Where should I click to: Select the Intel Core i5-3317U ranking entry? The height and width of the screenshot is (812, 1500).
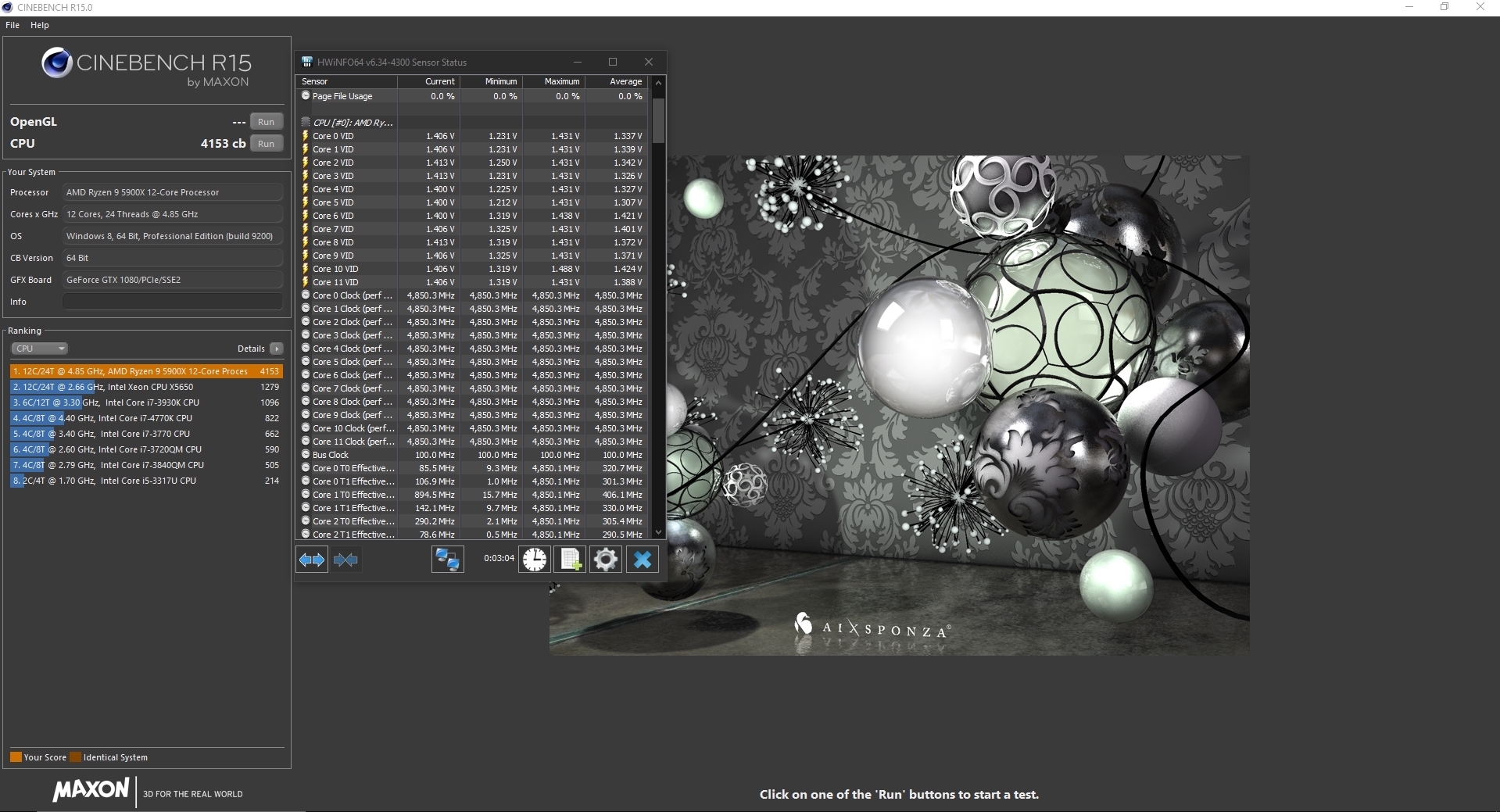pos(146,481)
